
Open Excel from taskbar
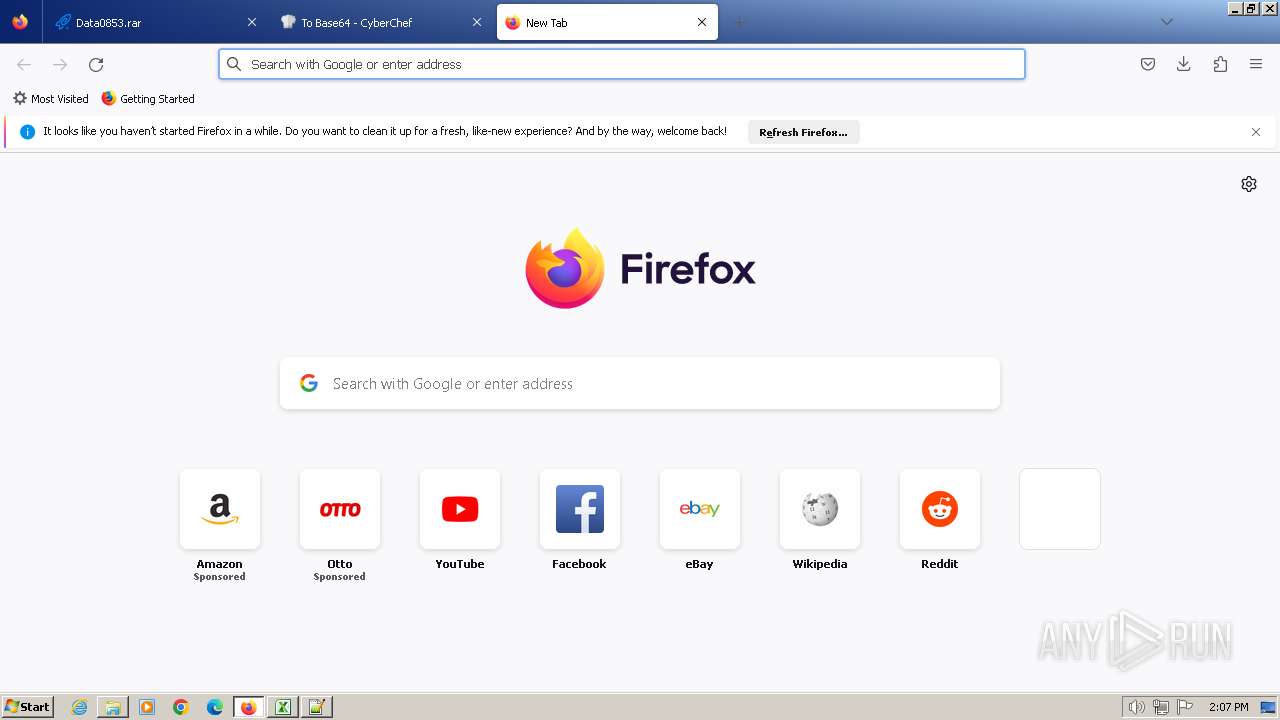tap(283, 707)
